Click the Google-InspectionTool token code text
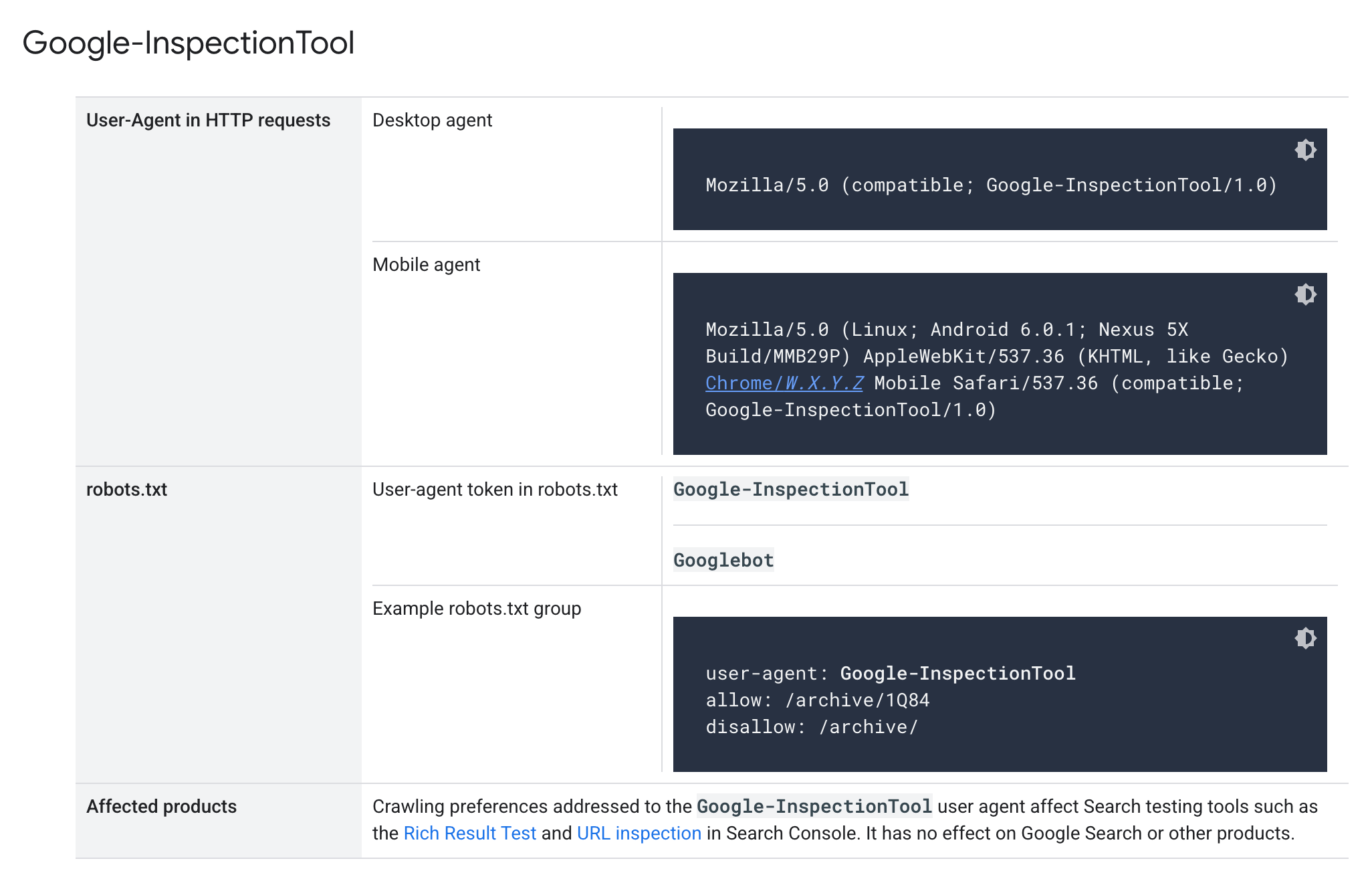This screenshot has height=883, width=1372. pos(791,490)
